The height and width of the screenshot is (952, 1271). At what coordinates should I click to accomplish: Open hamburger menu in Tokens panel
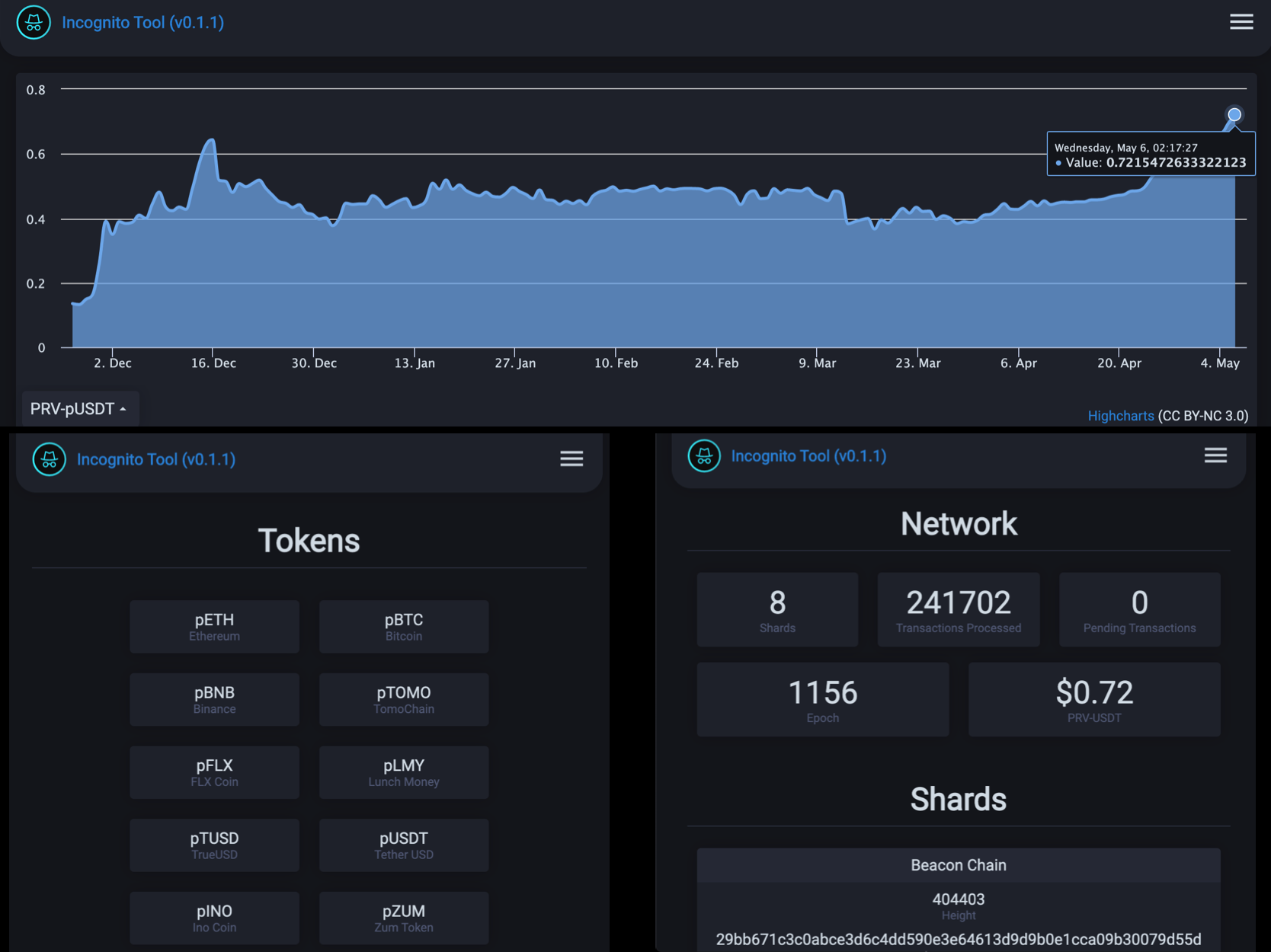(x=571, y=458)
